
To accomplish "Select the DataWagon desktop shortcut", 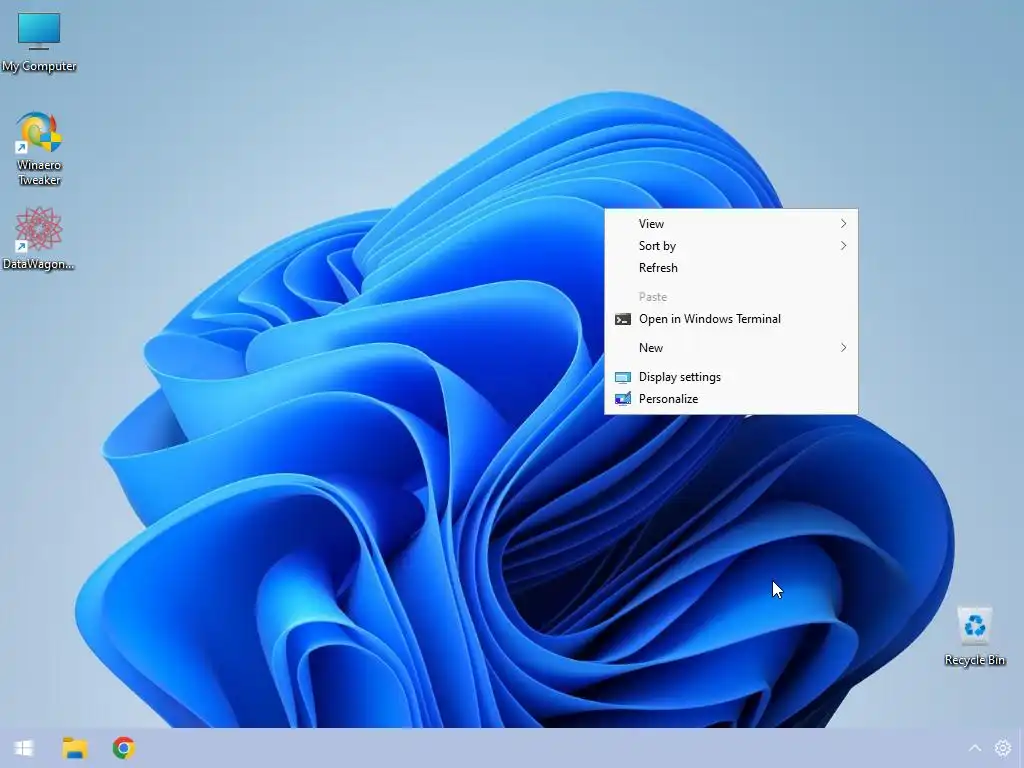I will point(39,238).
